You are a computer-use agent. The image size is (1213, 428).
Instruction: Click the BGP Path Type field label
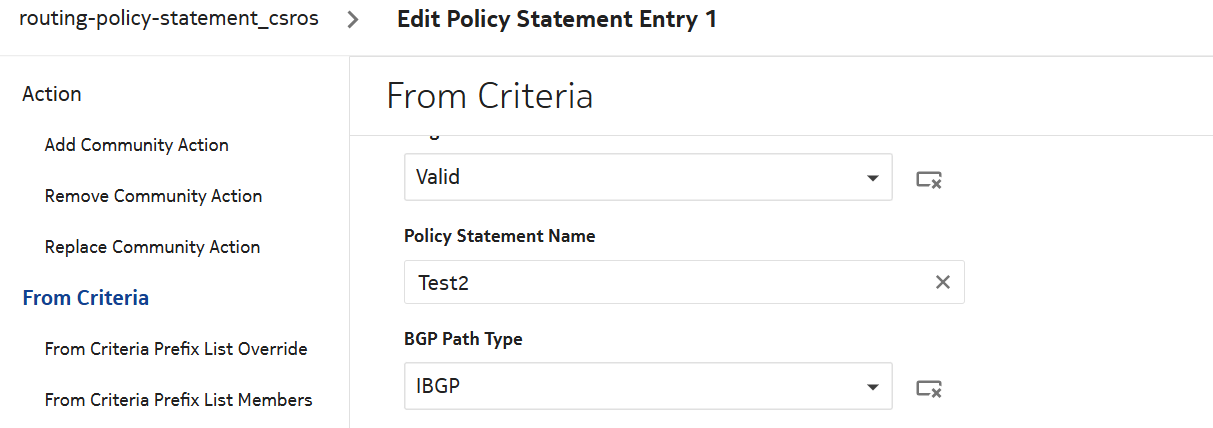pos(463,339)
